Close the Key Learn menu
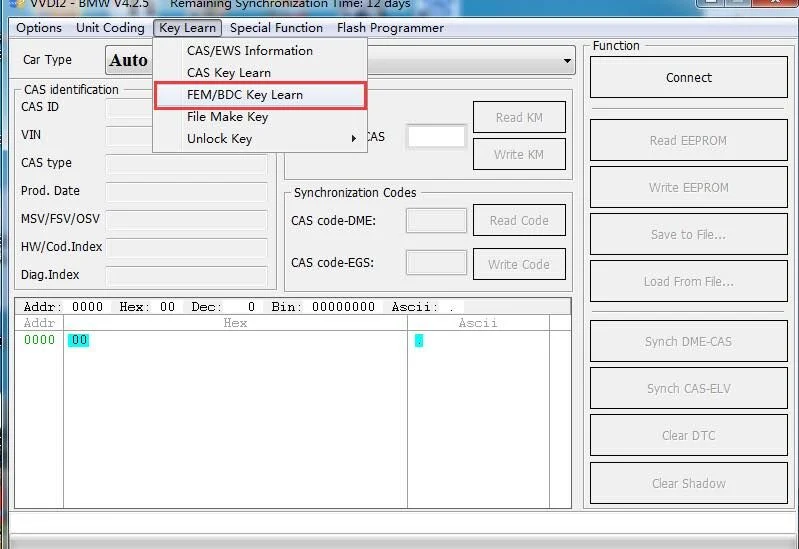 coord(188,28)
